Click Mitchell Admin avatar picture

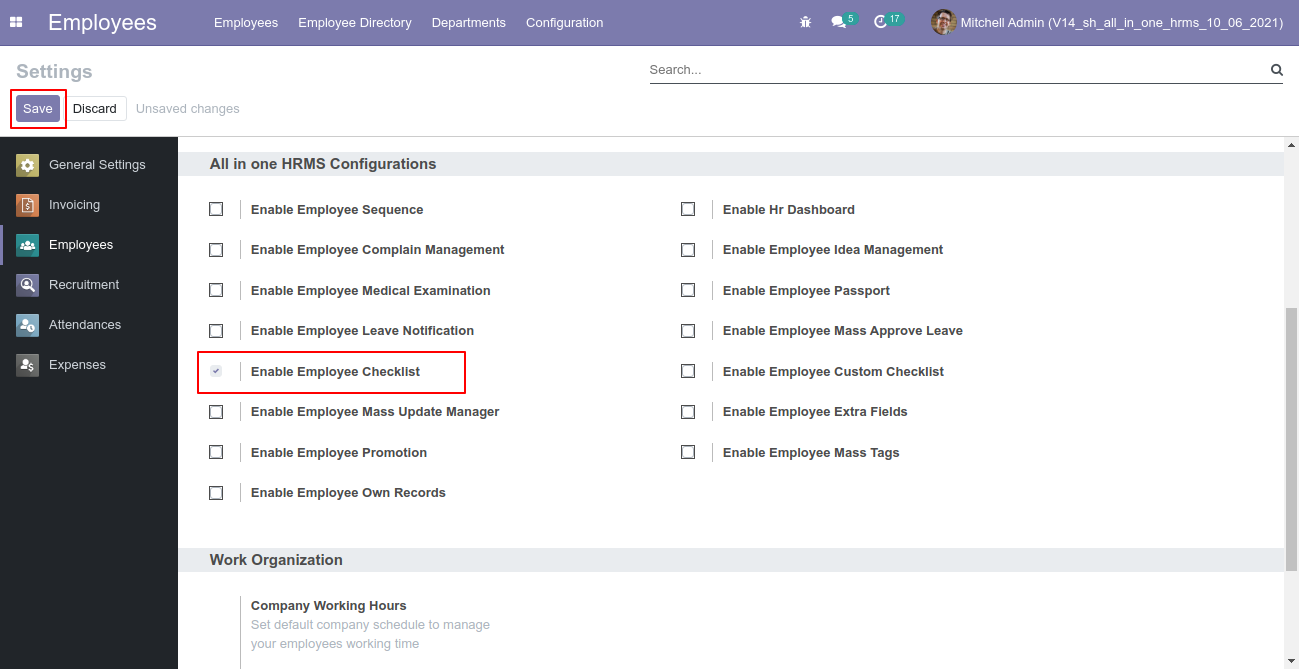click(943, 22)
